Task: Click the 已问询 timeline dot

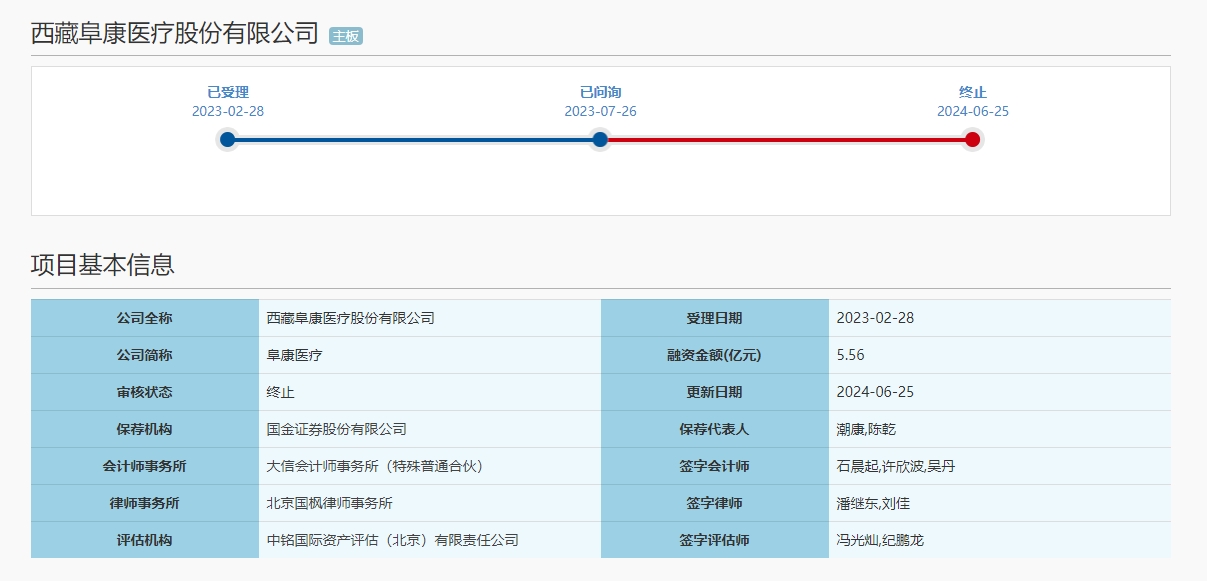Action: [600, 140]
